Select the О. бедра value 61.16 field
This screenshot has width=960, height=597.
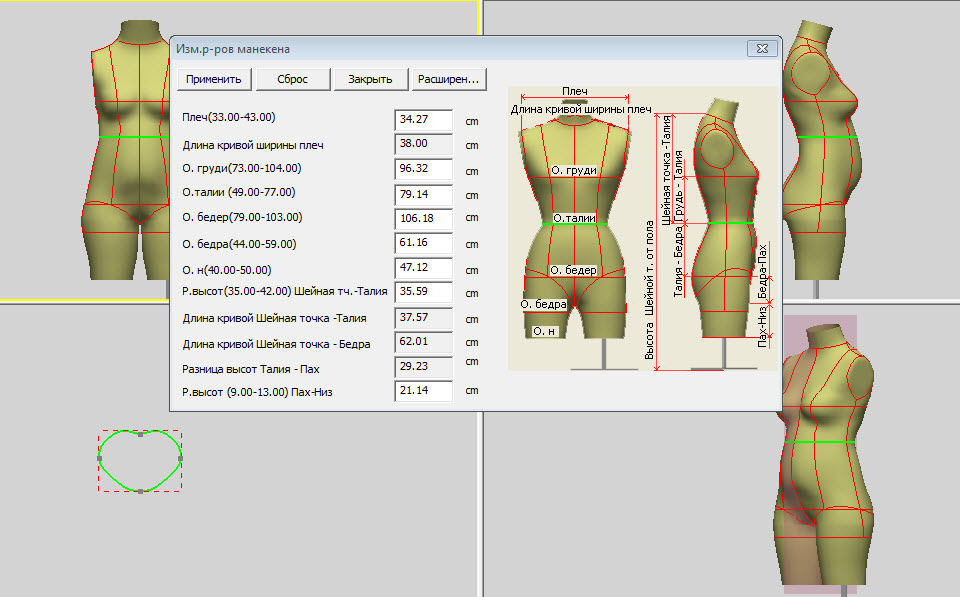click(424, 244)
